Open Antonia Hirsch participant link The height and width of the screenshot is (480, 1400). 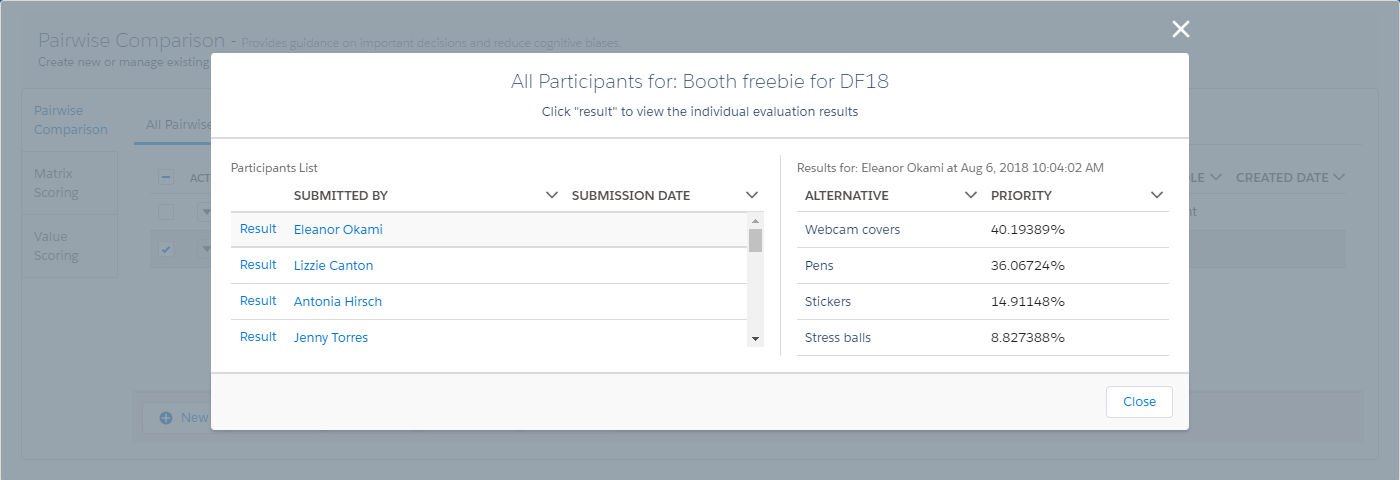point(338,301)
